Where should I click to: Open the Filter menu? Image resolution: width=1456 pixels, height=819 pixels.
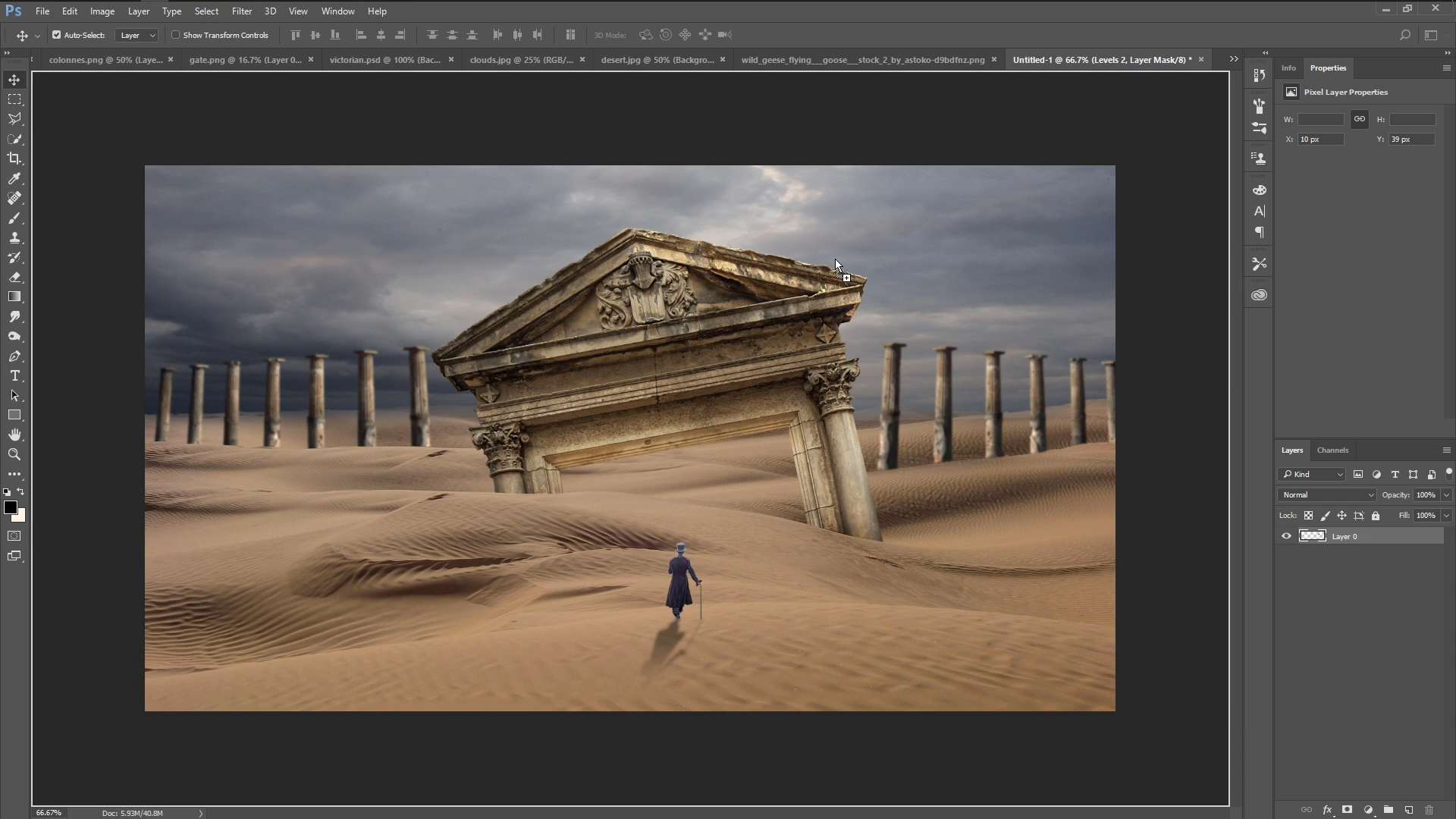242,11
